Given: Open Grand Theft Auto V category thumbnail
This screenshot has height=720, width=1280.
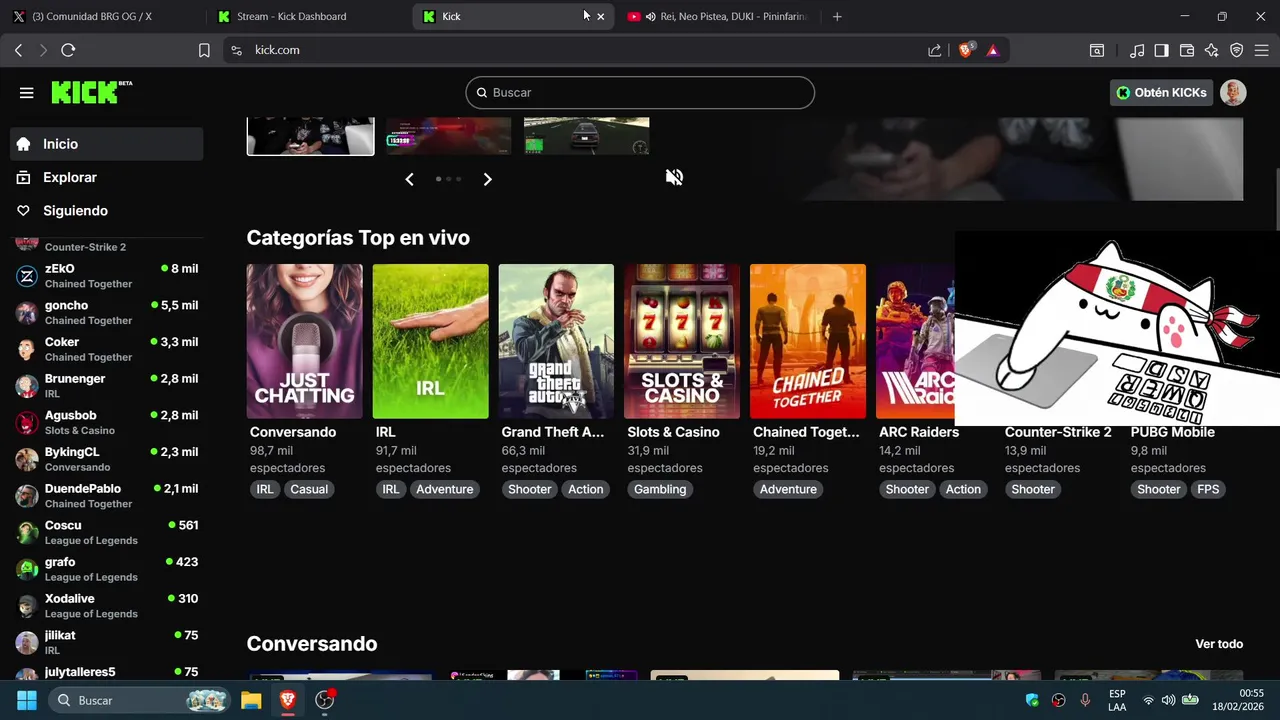Looking at the screenshot, I should 557,341.
